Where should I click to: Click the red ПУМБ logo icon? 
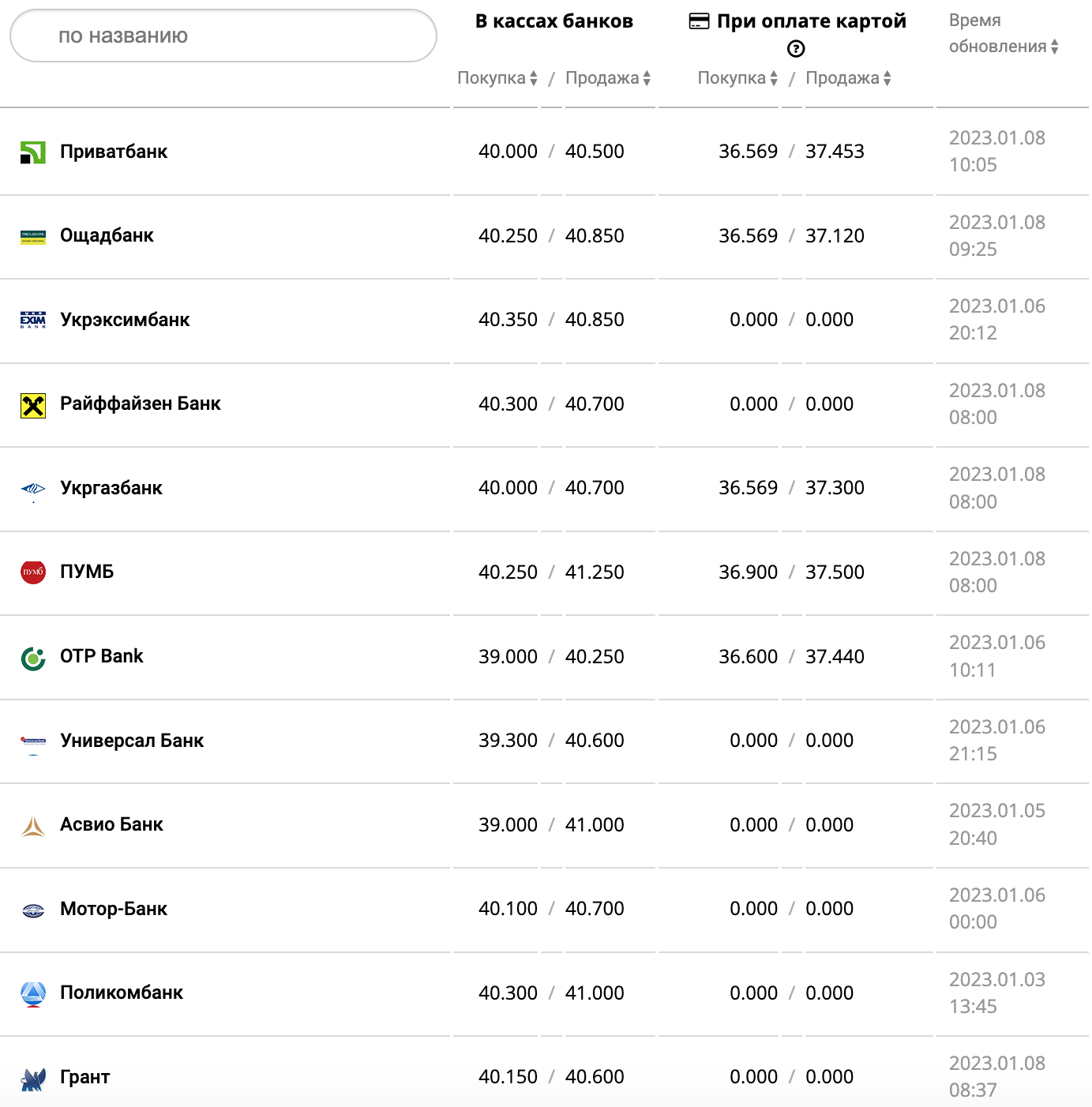33,572
